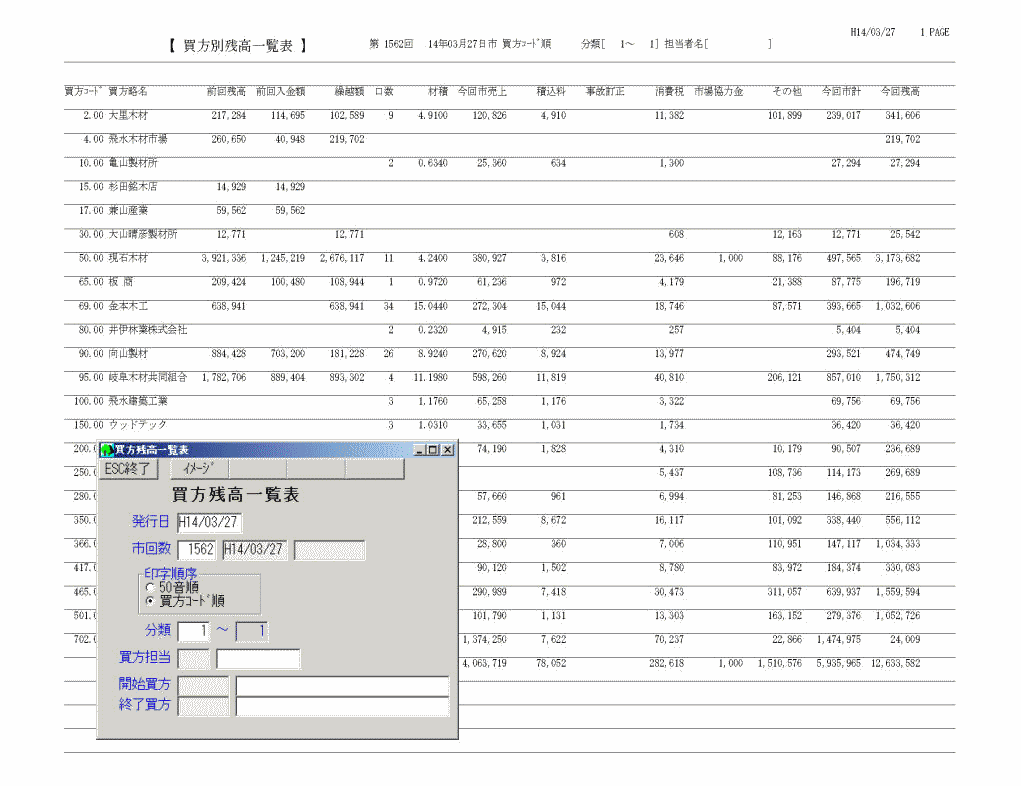Image resolution: width=1021 pixels, height=786 pixels.
Task: Click the 買方担当 code field
Action: 193,659
